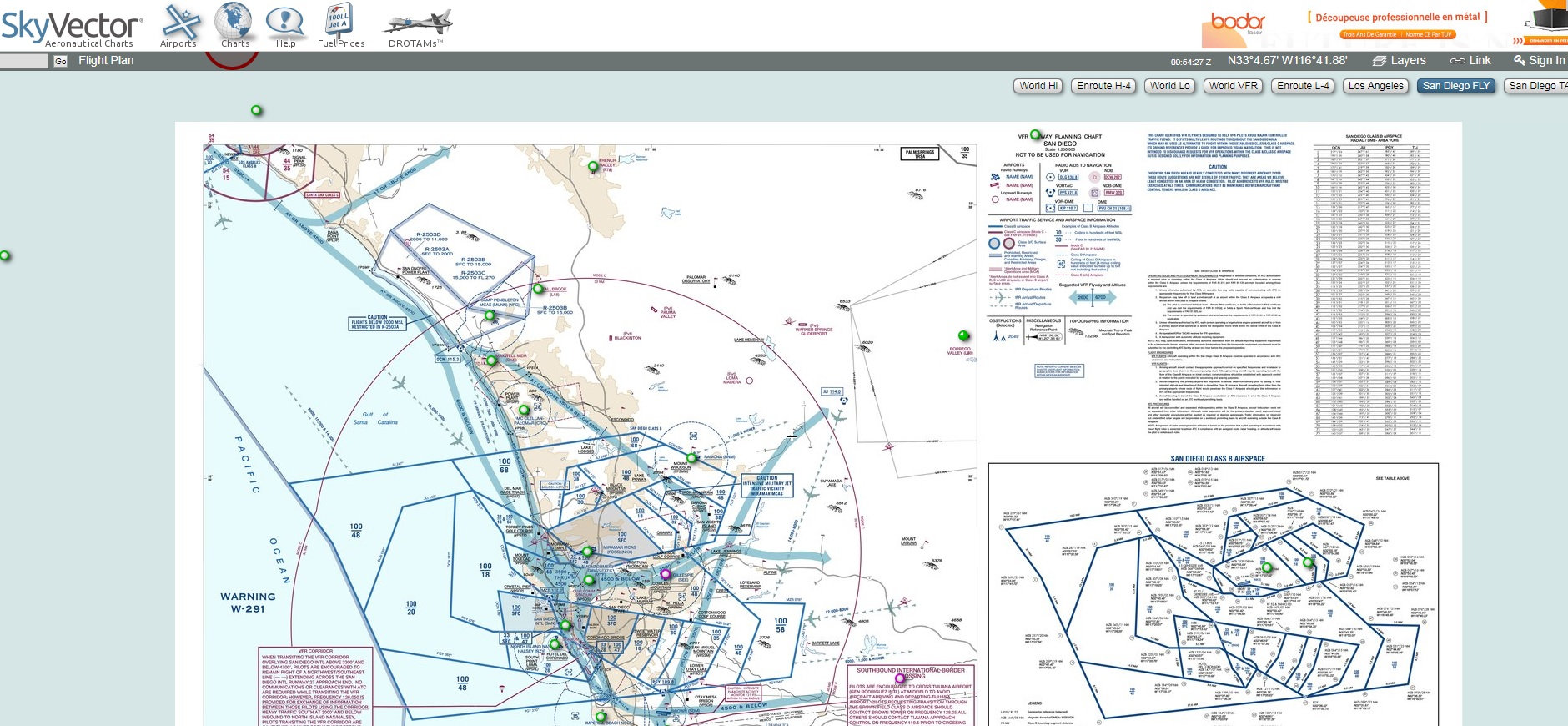Screen dimensions: 1568x726
Task: Click the "WARNING W-291" label on the chart
Action: (248, 602)
